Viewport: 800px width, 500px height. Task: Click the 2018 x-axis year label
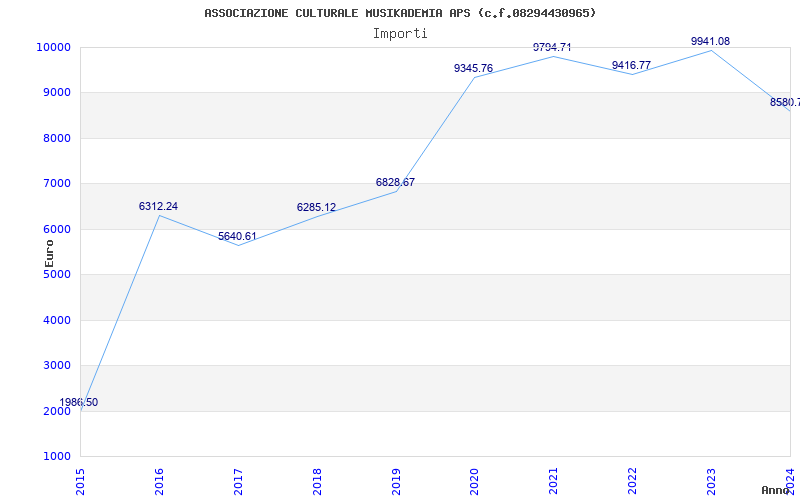coord(317,481)
